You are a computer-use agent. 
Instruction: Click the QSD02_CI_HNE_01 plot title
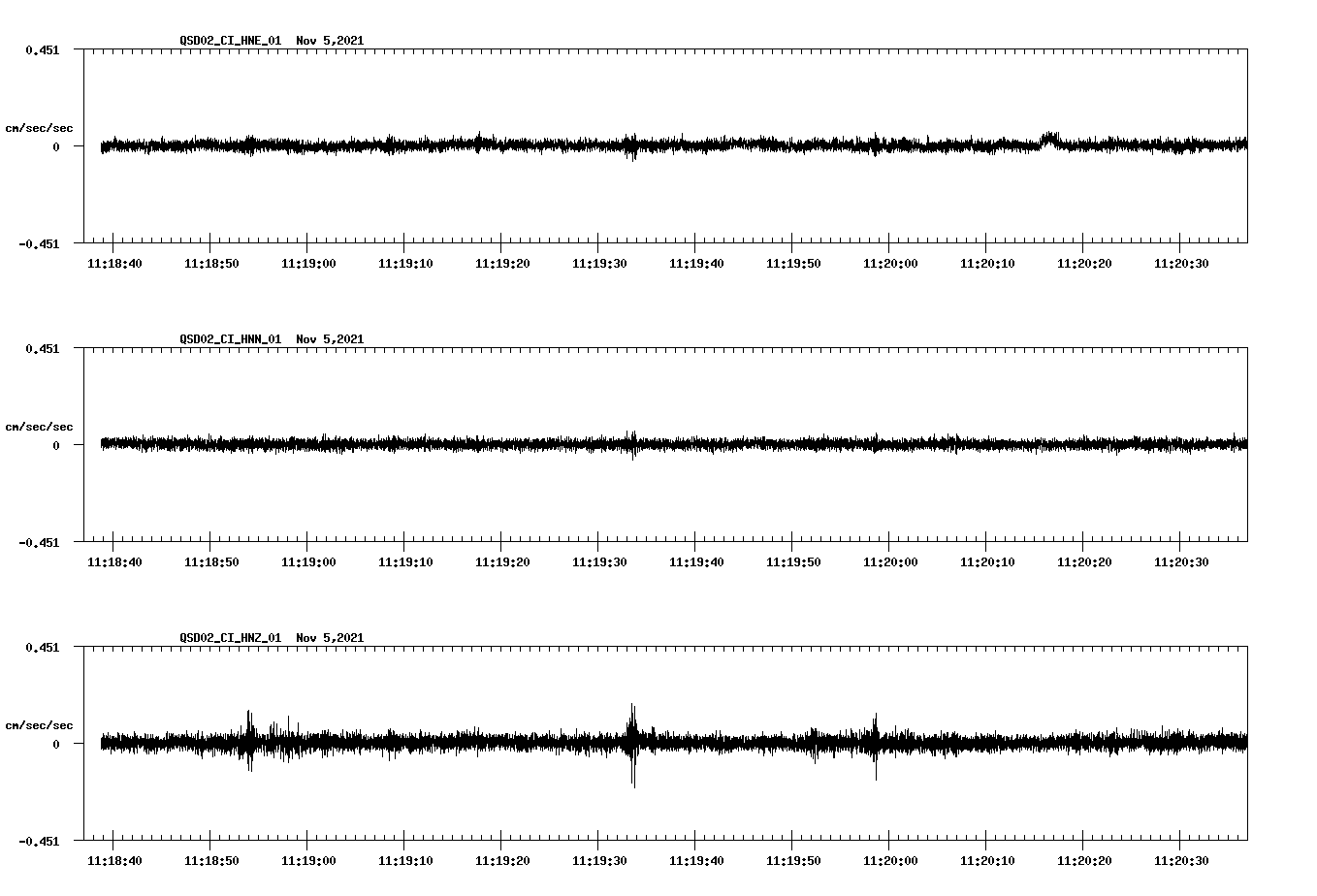pyautogui.click(x=272, y=41)
